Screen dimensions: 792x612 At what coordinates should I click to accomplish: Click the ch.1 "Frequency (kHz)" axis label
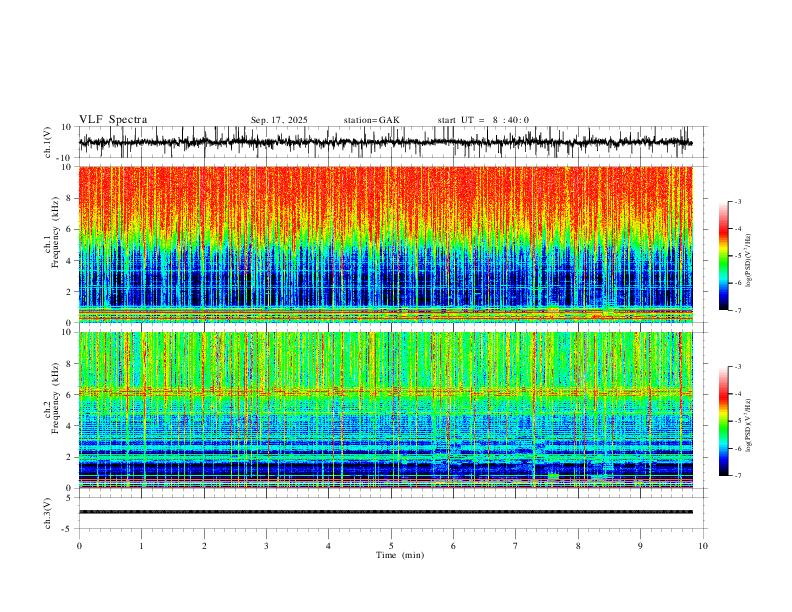(x=55, y=233)
